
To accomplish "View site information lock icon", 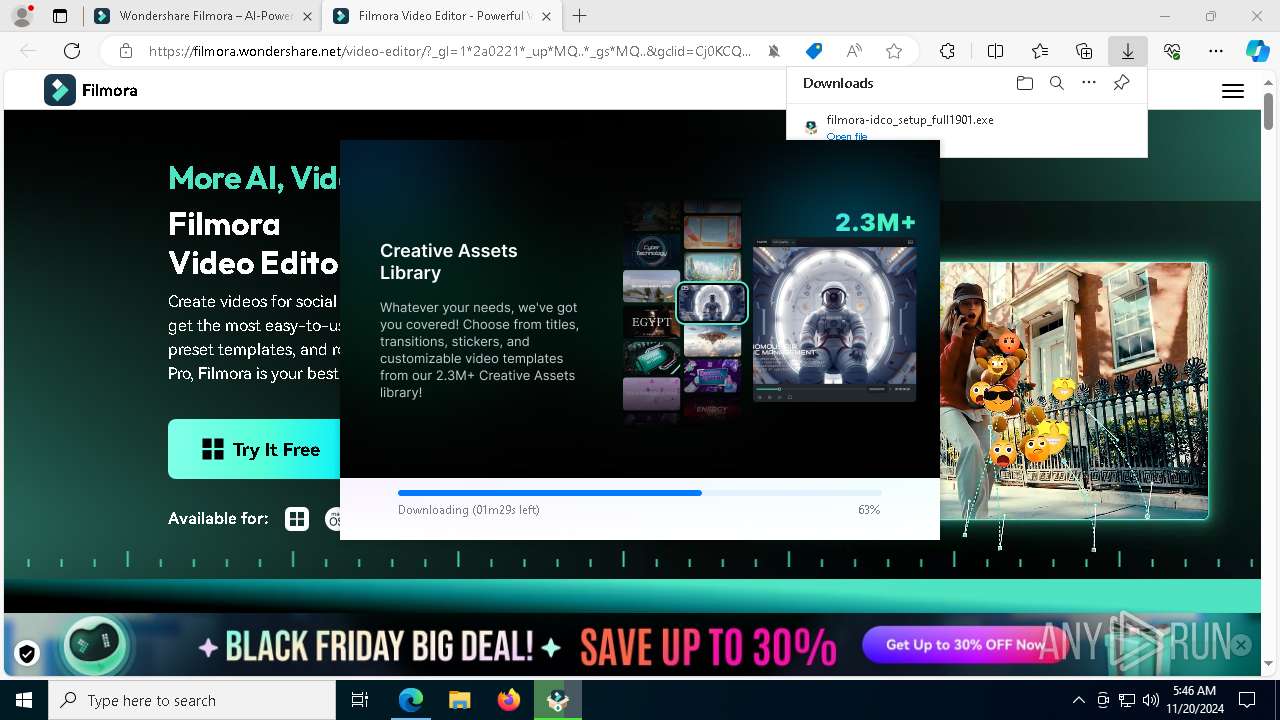I will (x=126, y=51).
